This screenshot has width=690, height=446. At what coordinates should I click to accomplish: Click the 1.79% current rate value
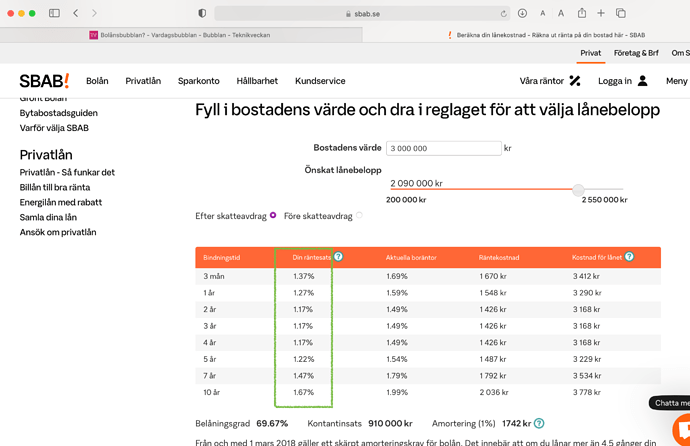(x=397, y=376)
